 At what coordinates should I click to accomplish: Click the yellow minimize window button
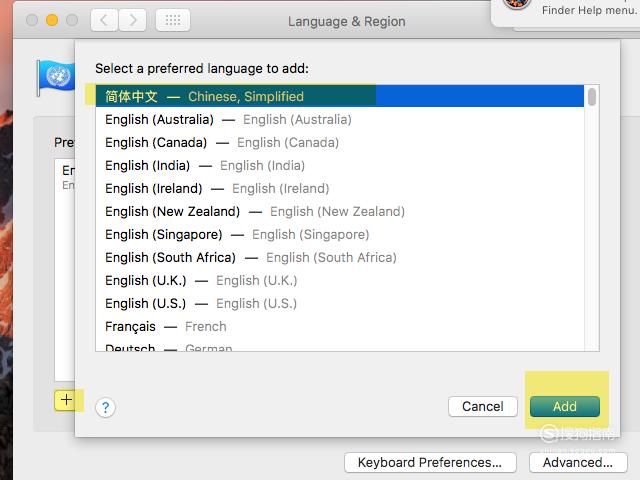click(x=52, y=20)
